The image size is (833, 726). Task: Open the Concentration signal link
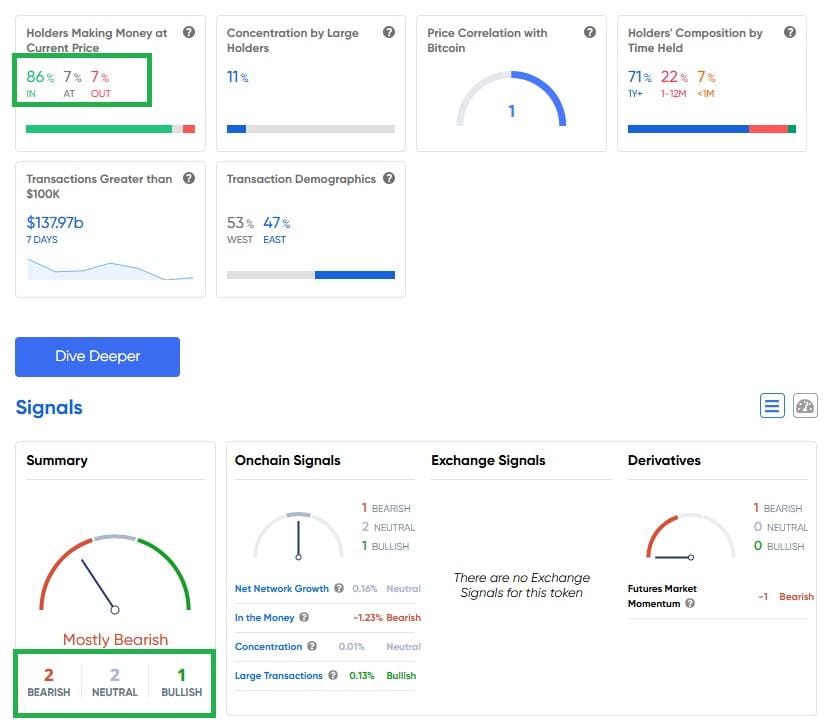268,647
